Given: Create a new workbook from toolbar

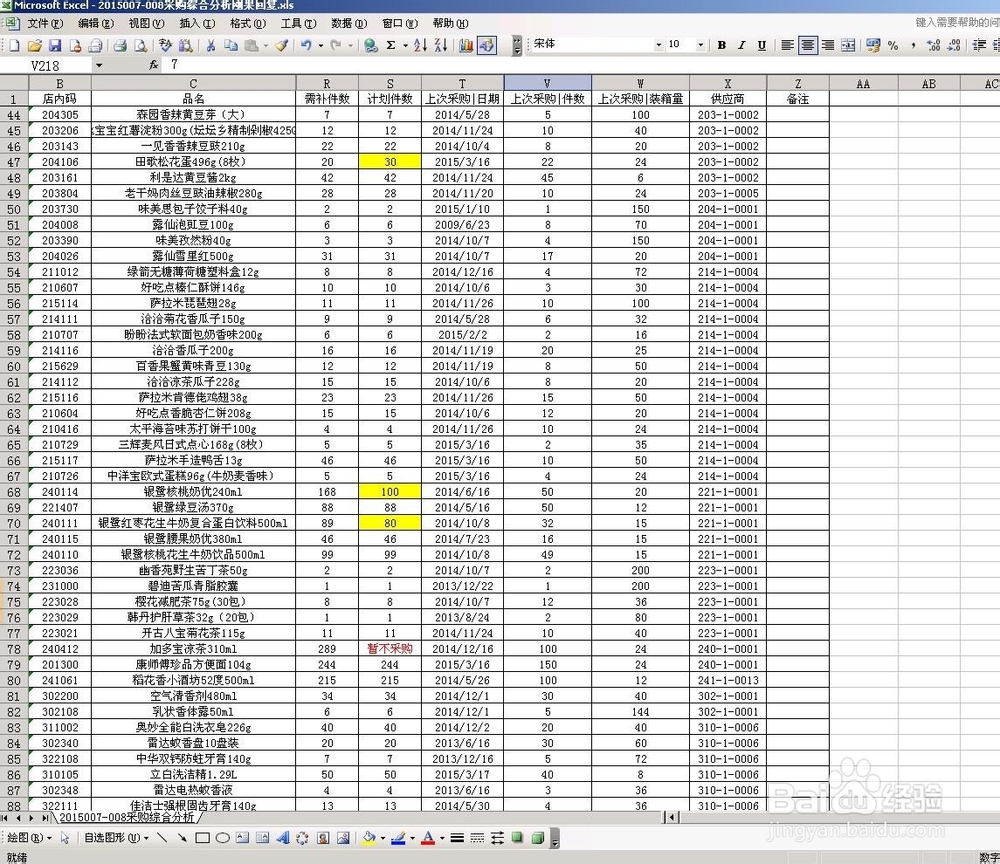Looking at the screenshot, I should [14, 45].
